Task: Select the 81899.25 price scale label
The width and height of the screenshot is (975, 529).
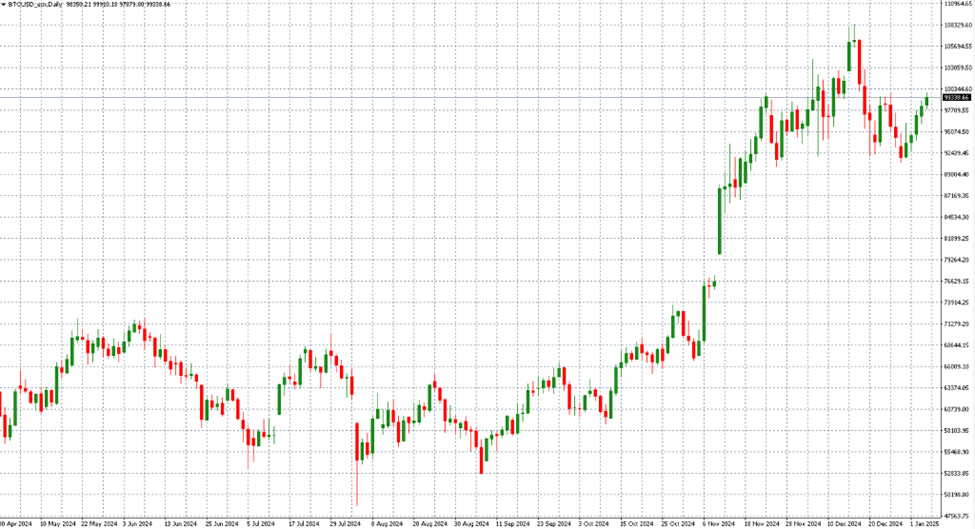Action: (958, 238)
